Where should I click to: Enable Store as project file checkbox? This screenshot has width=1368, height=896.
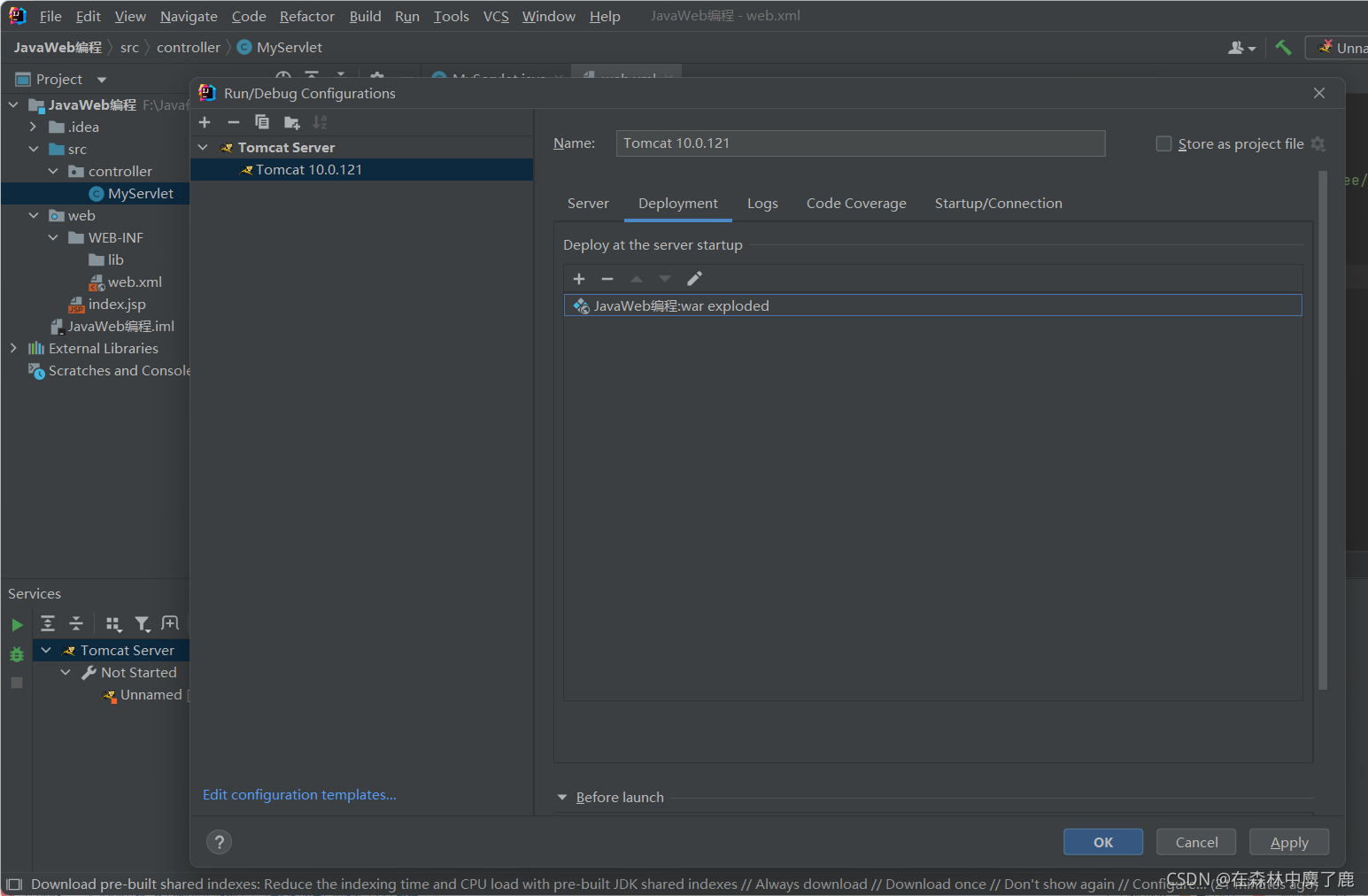click(1164, 143)
